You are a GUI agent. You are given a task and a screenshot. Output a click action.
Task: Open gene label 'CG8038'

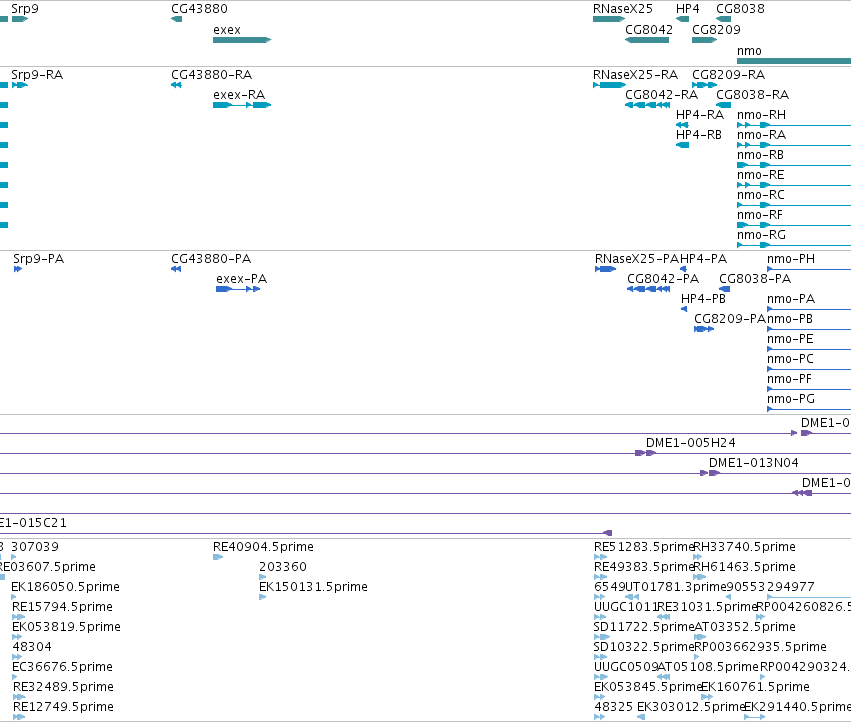pyautogui.click(x=740, y=9)
